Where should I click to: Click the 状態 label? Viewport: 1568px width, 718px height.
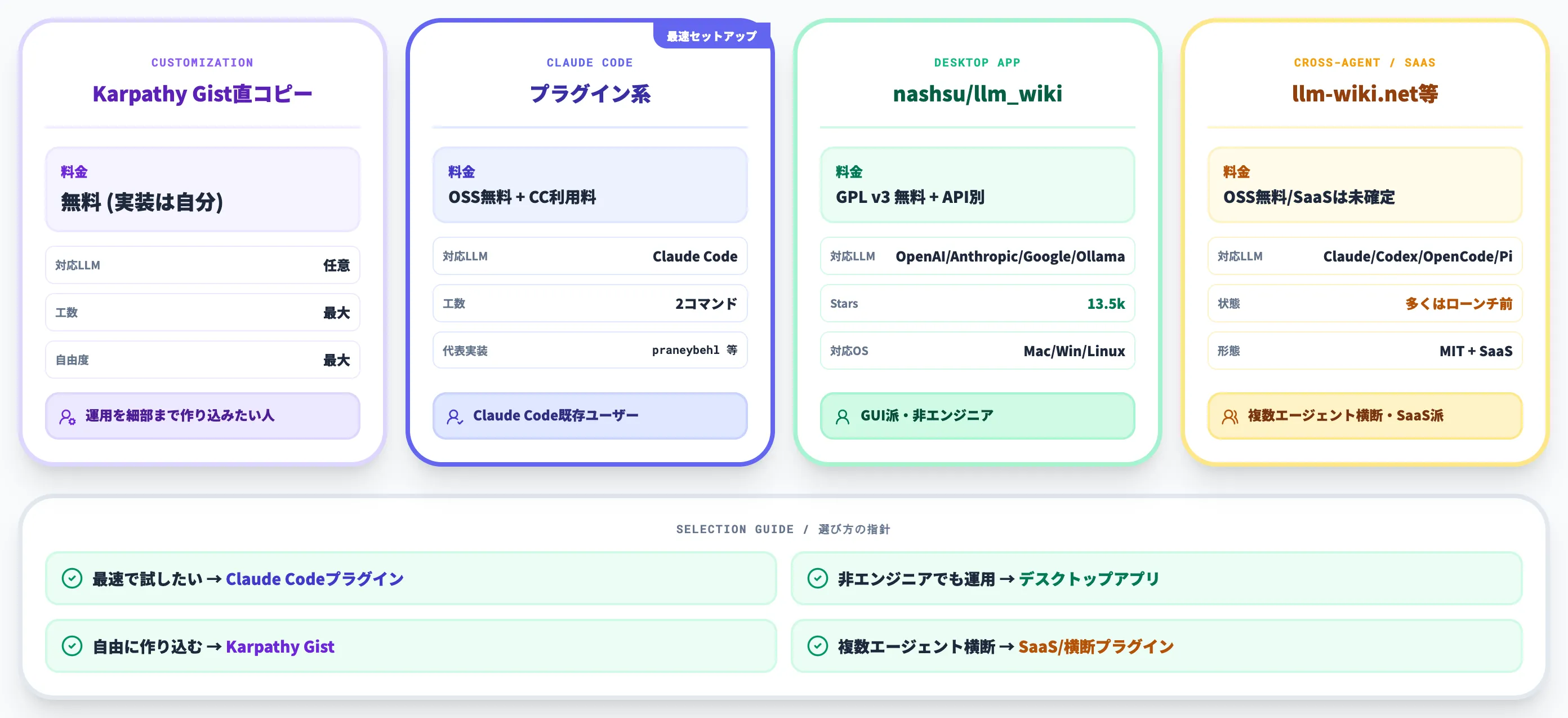pyautogui.click(x=1228, y=303)
